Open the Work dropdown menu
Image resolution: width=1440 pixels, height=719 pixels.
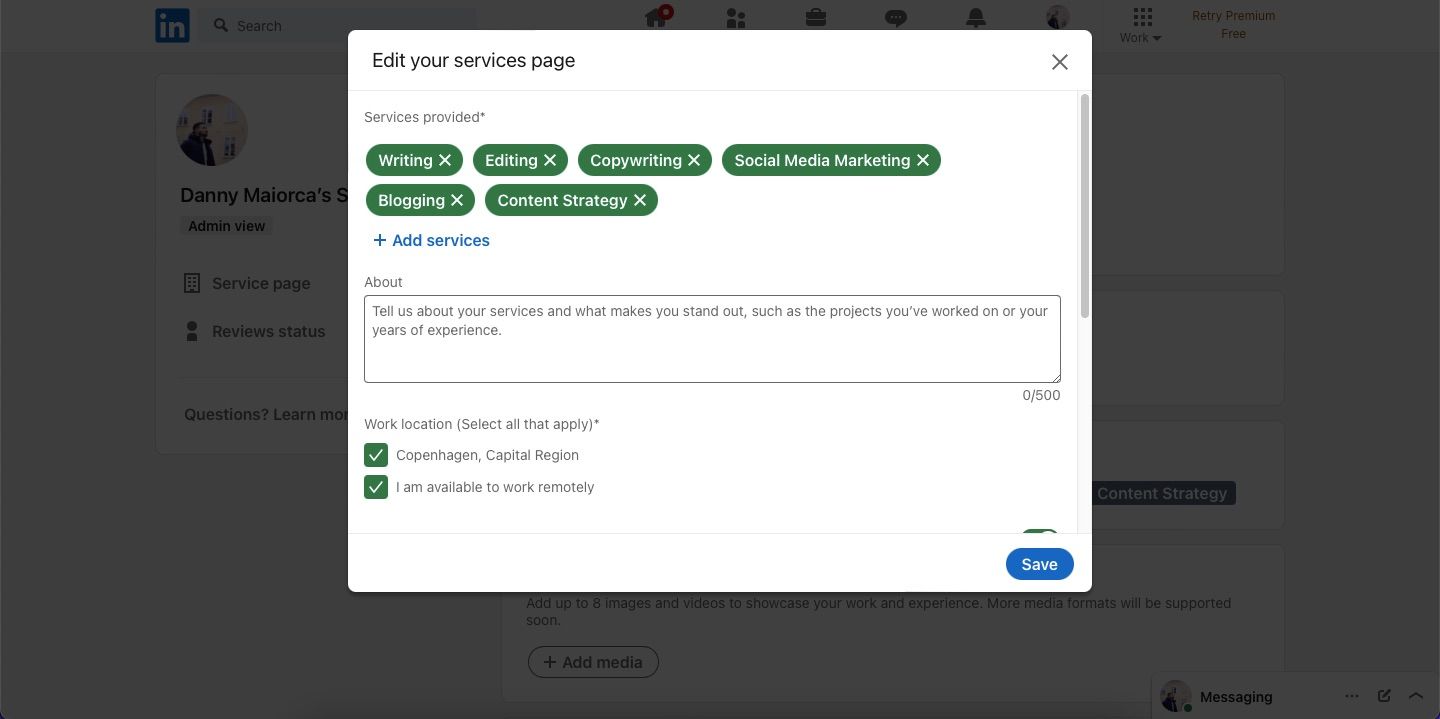(x=1140, y=30)
